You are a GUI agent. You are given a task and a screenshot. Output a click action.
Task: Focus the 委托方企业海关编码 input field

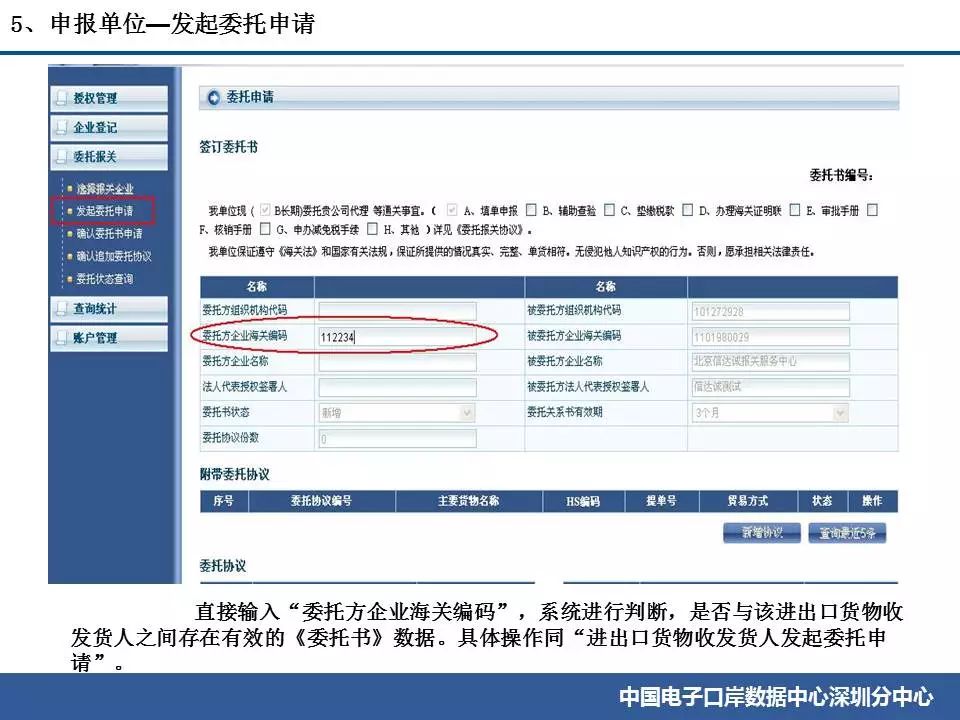397,337
